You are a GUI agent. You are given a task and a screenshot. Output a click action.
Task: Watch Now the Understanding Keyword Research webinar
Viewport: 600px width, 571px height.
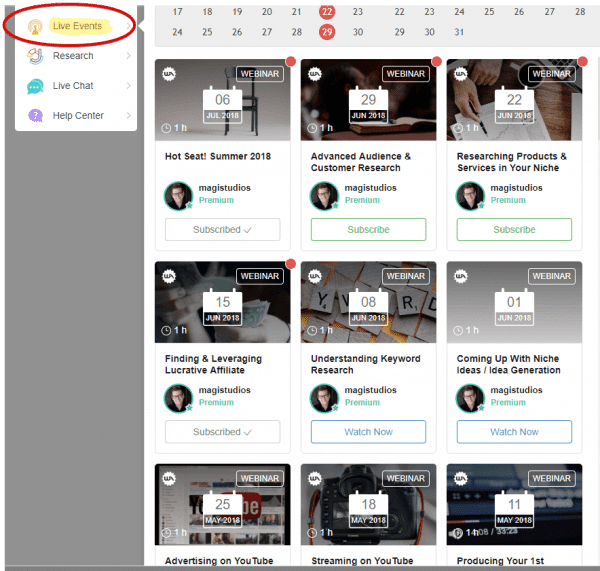[368, 432]
